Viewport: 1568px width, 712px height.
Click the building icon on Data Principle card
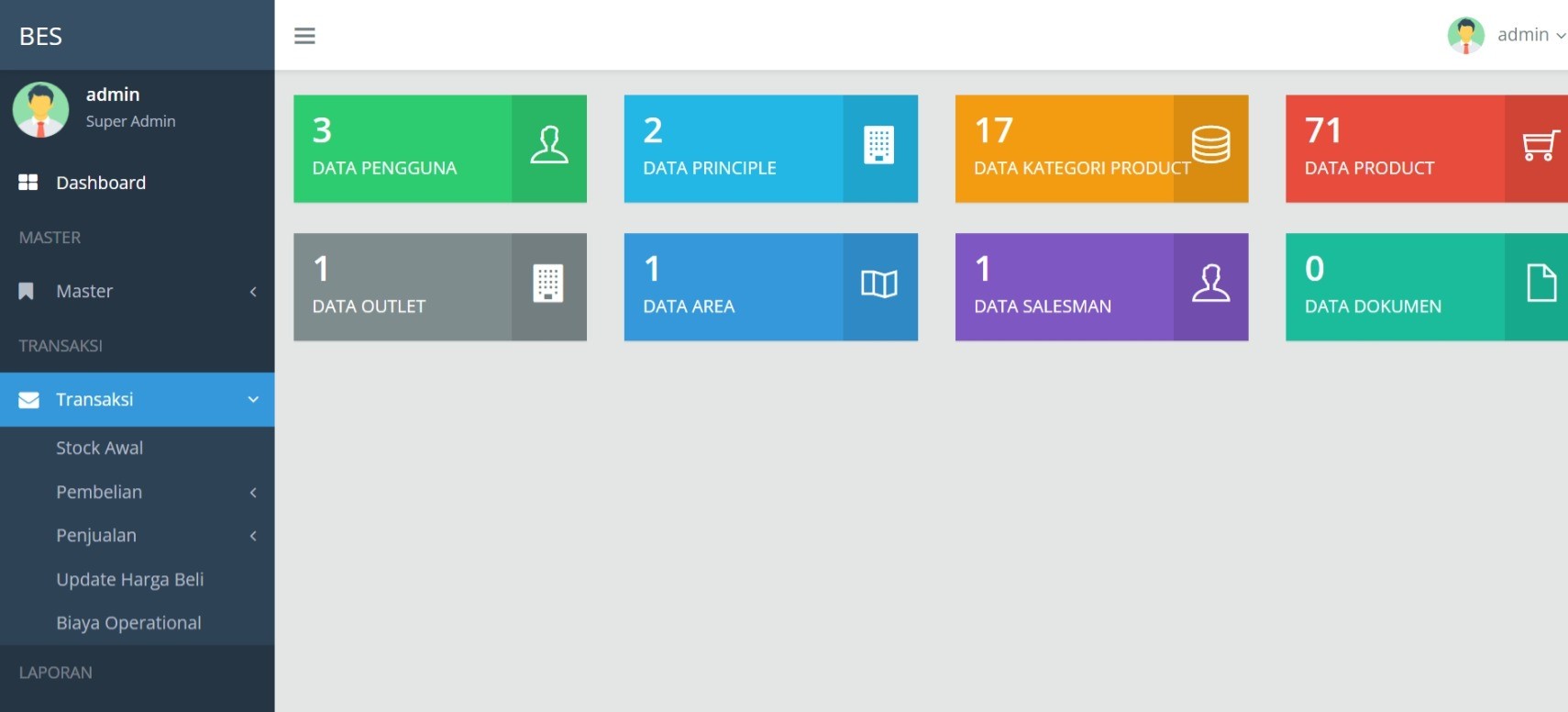(x=878, y=146)
